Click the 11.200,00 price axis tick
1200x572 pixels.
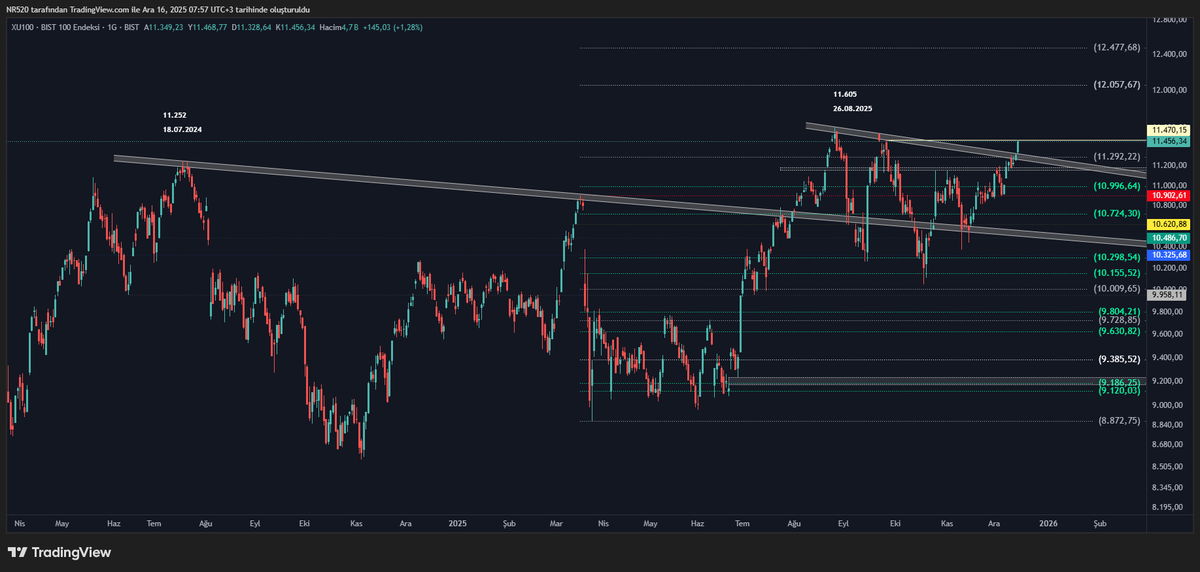tap(1170, 166)
